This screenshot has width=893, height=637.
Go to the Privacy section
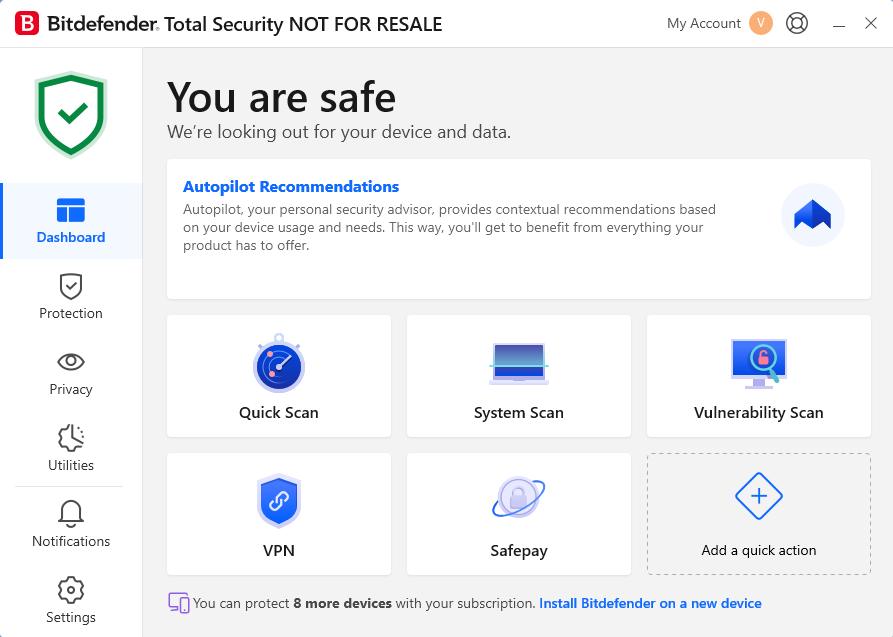[x=71, y=373]
